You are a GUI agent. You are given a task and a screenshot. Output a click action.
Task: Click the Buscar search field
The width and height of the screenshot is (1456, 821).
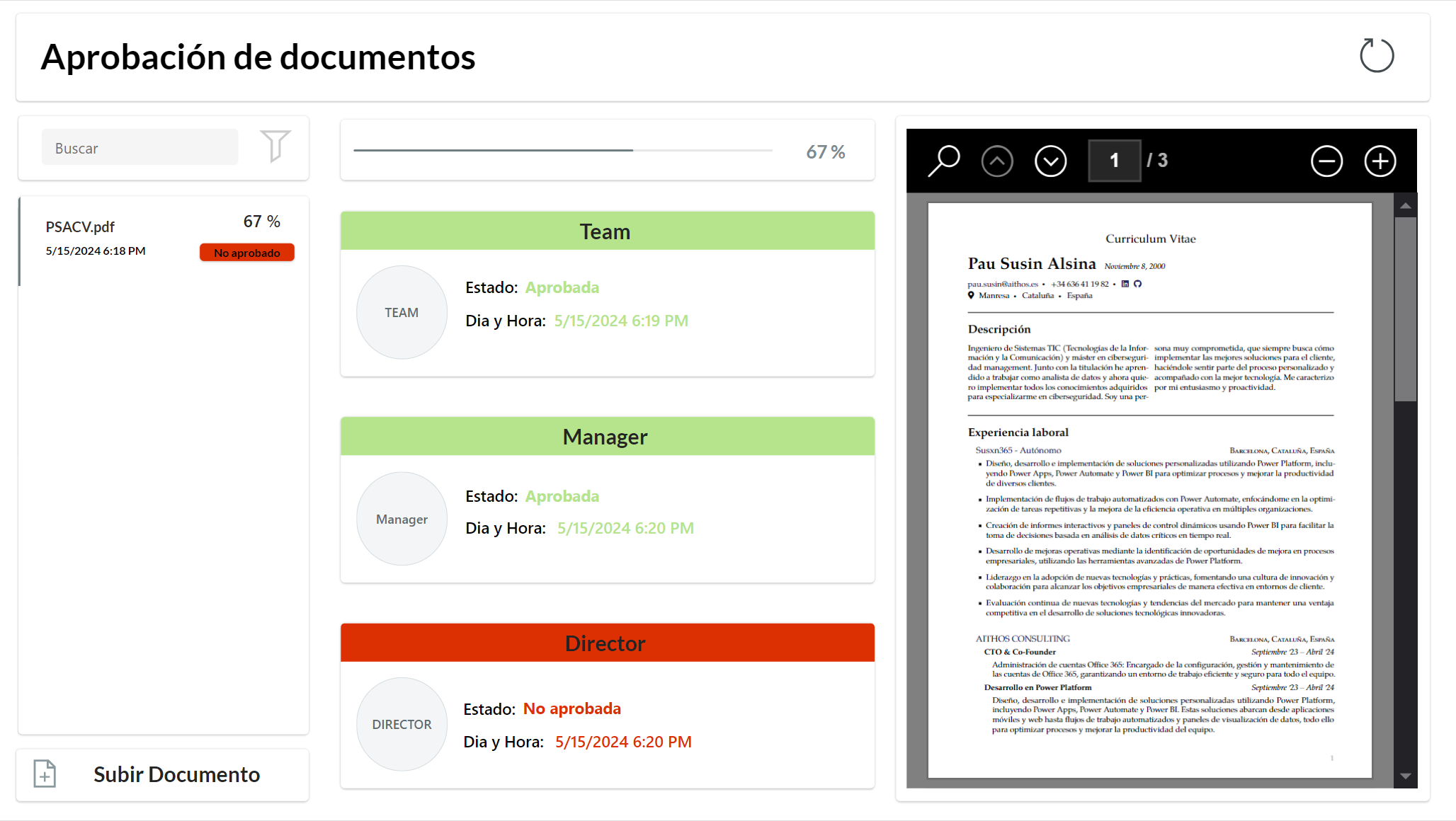click(140, 147)
